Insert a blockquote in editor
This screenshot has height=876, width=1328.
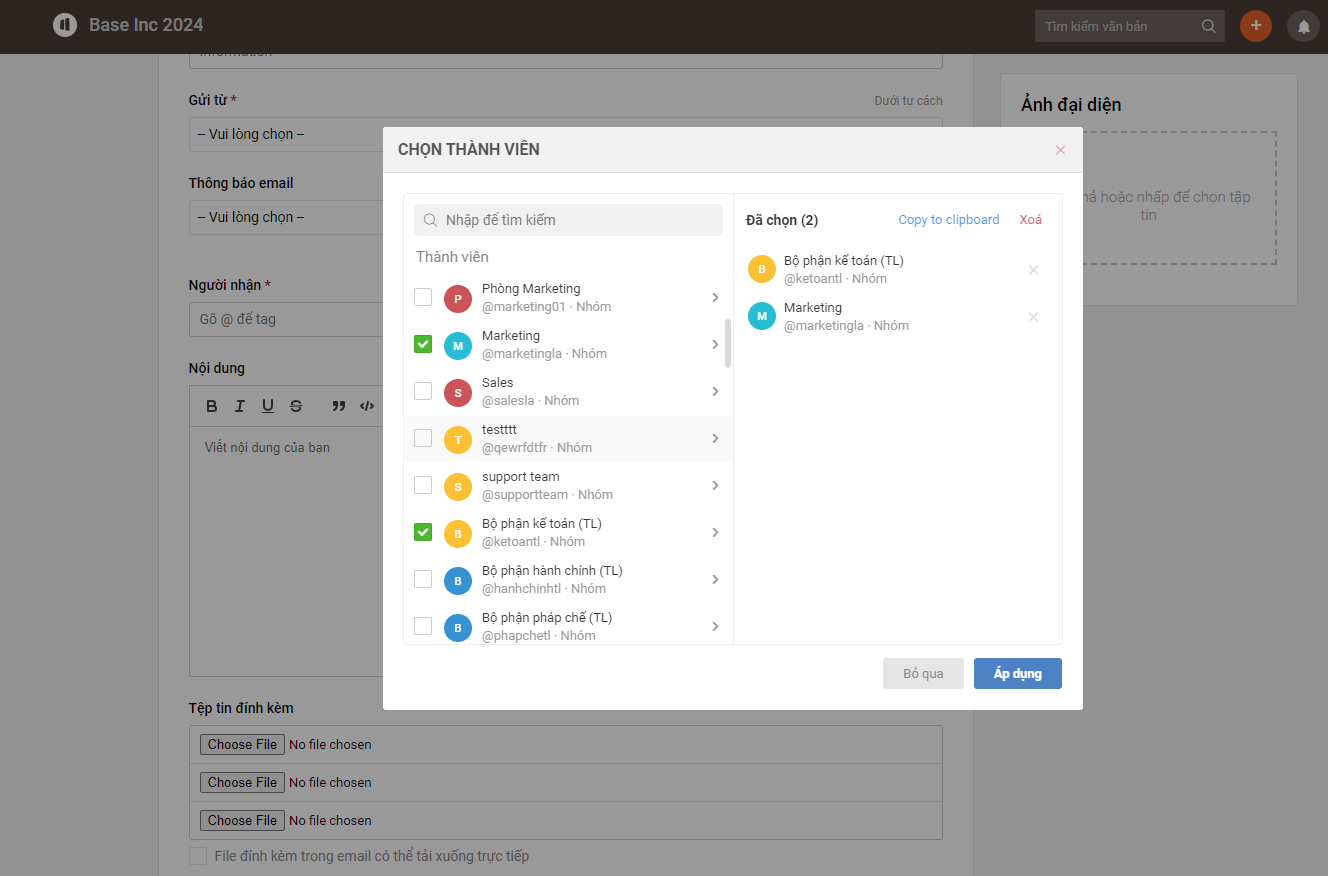(339, 406)
